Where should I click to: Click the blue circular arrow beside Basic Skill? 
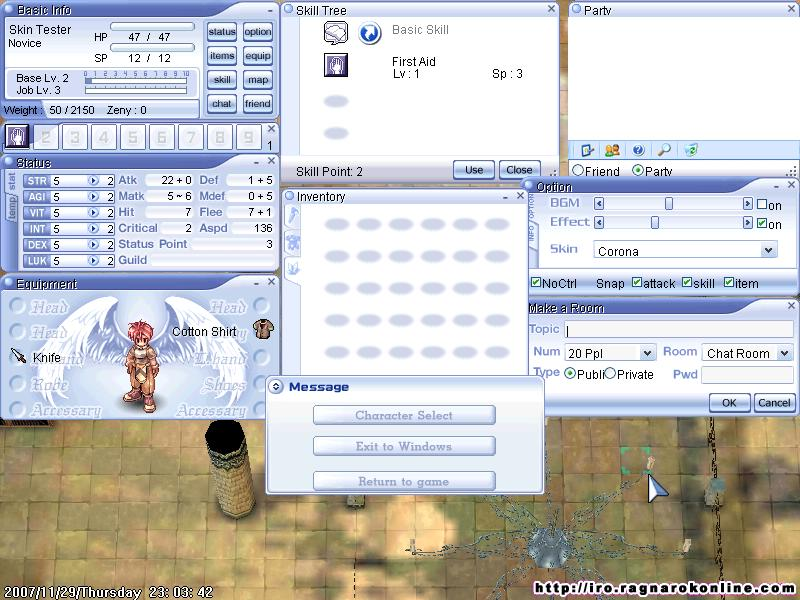(x=369, y=33)
